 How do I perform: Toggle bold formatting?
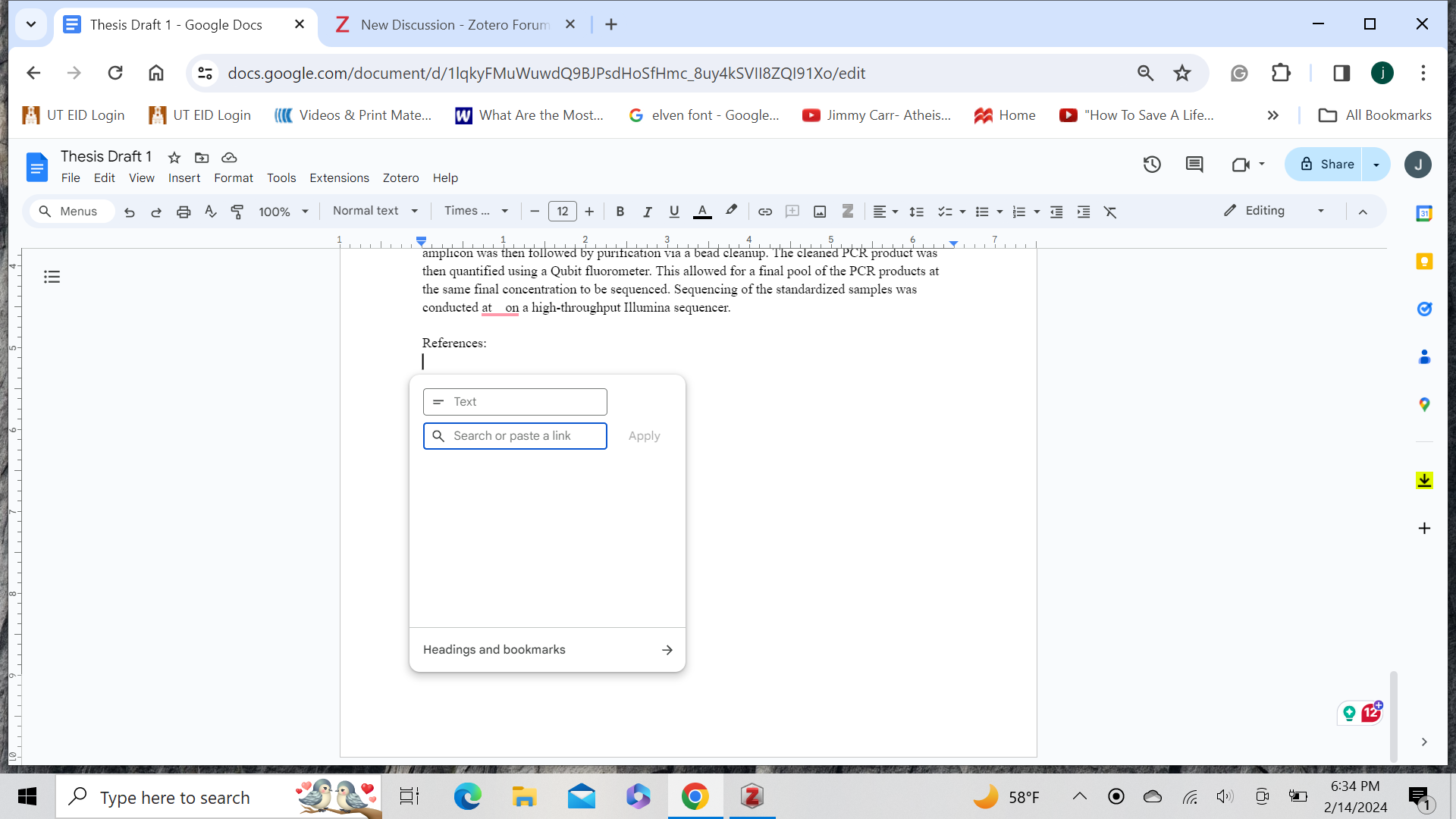point(620,212)
